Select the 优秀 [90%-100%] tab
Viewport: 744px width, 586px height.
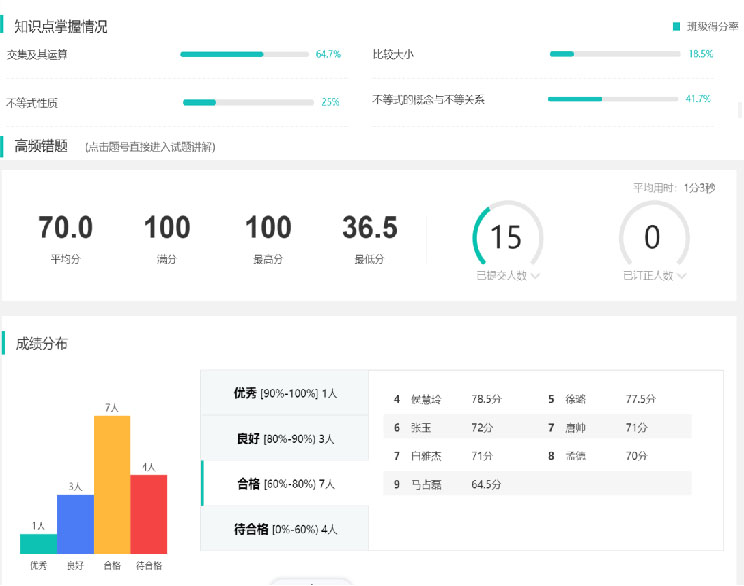[284, 394]
